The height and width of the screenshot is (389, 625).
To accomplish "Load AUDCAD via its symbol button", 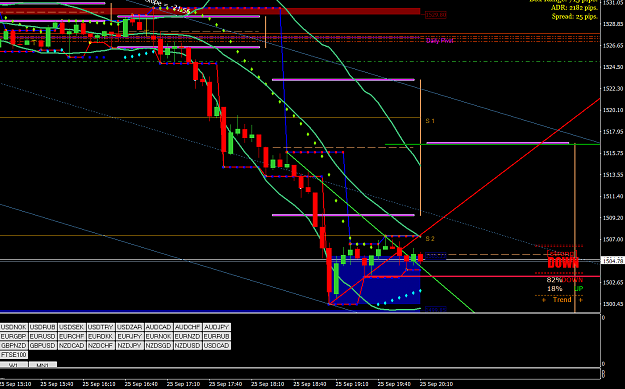I will (x=159, y=327).
